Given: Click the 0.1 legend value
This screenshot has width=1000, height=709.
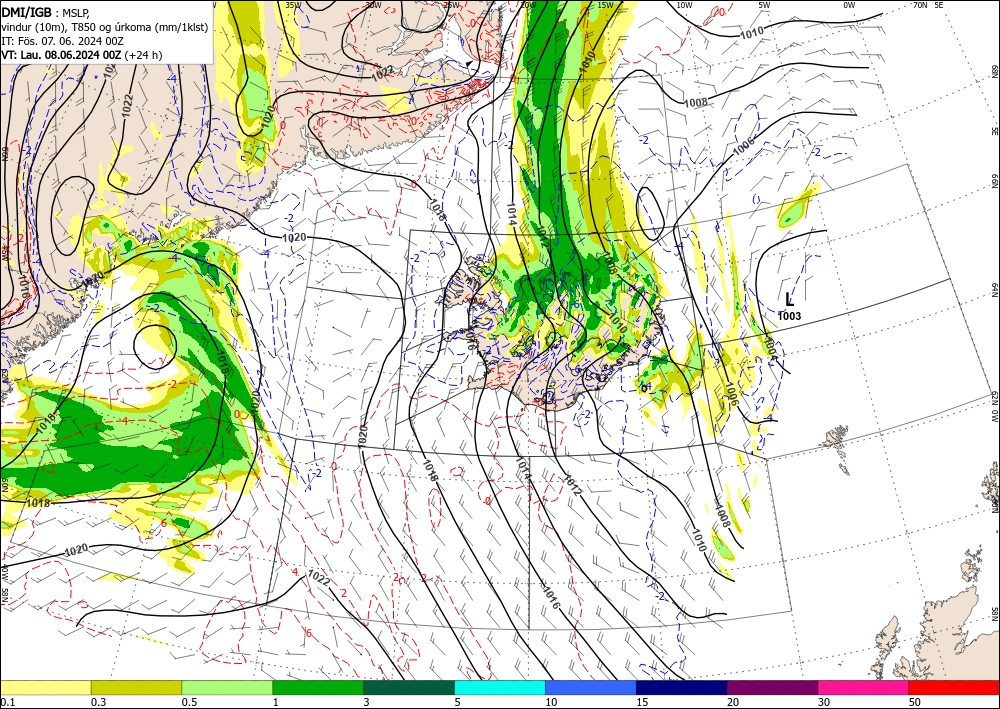Looking at the screenshot, I should tap(8, 702).
